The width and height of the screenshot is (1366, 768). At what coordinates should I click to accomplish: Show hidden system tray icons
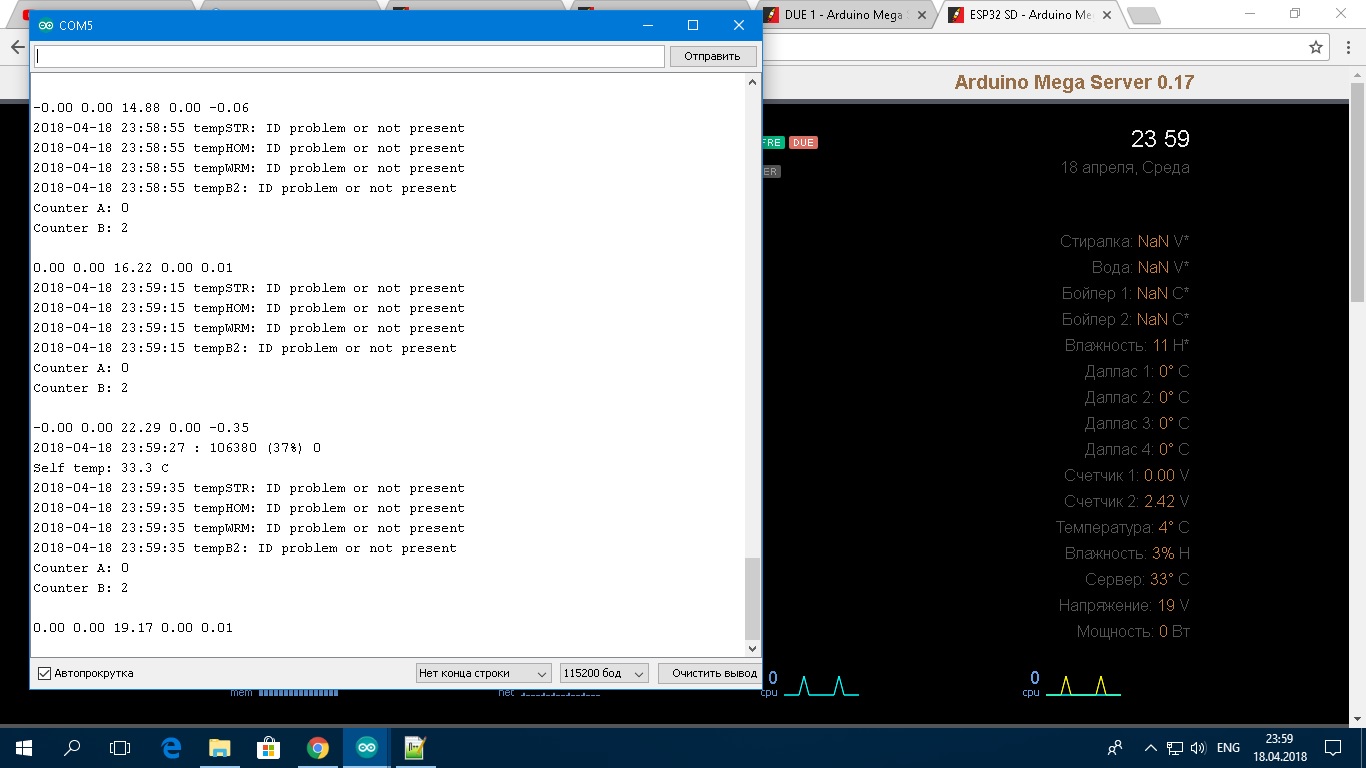pyautogui.click(x=1150, y=748)
